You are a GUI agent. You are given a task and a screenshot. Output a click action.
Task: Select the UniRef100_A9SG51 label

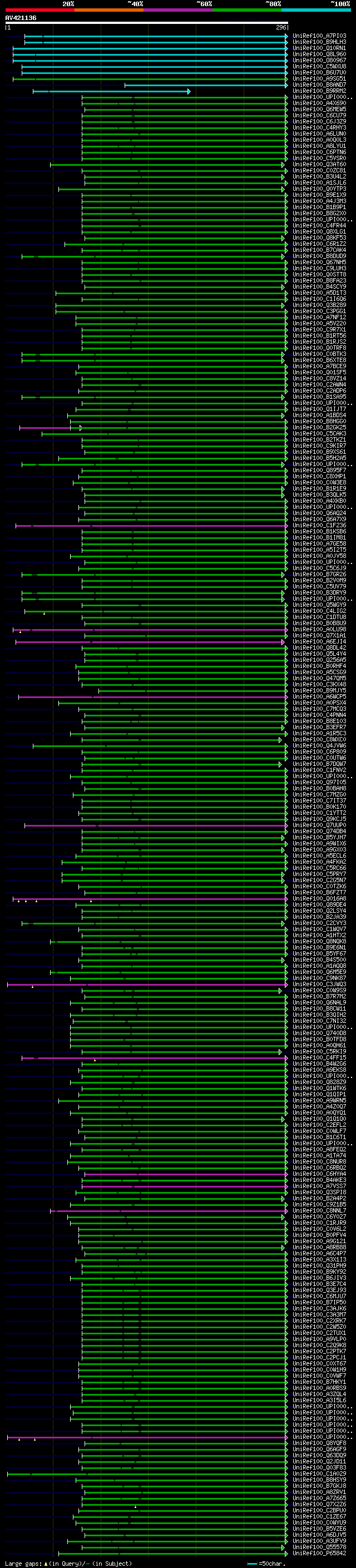pos(319,78)
